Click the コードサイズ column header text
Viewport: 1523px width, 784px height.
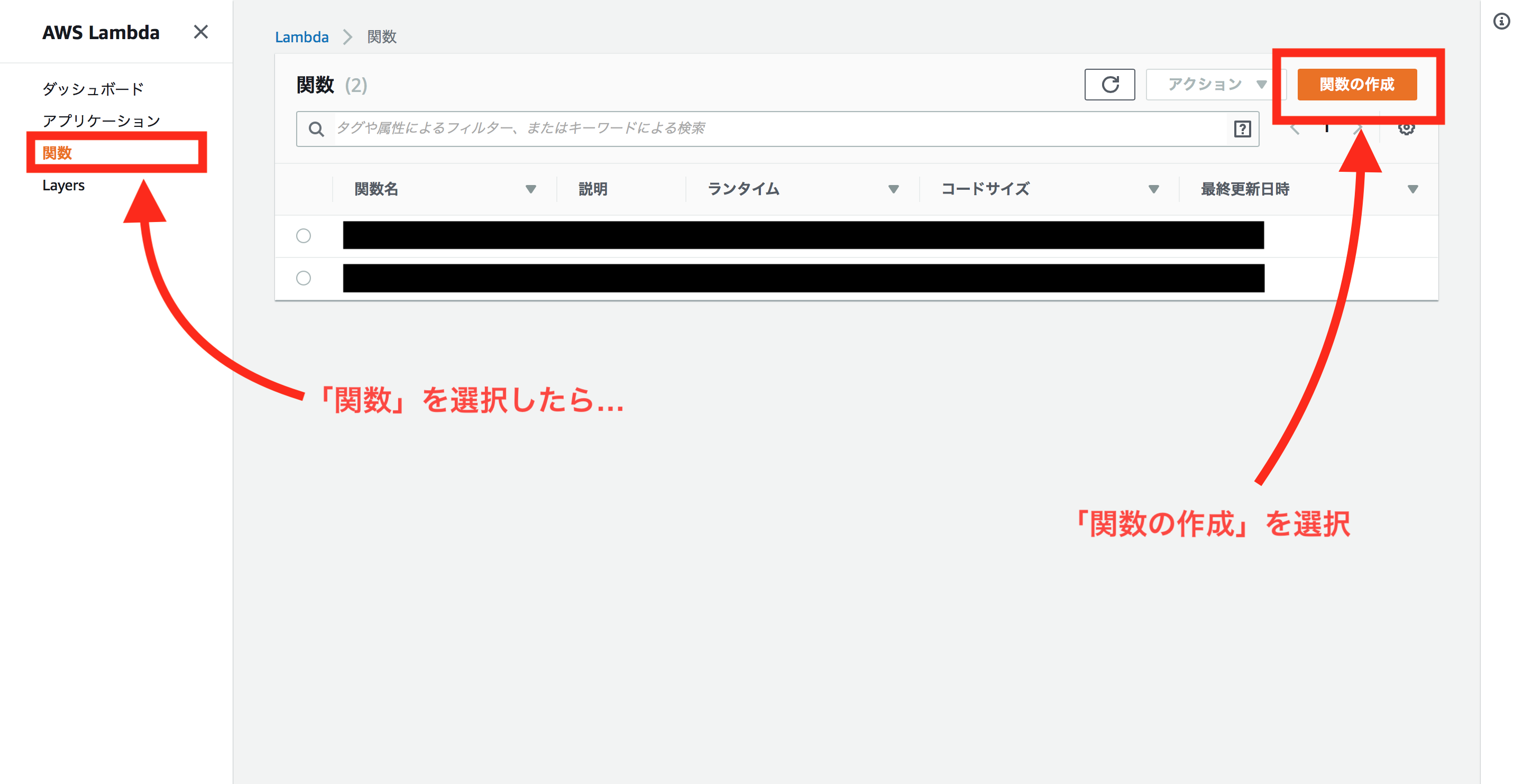(x=985, y=189)
